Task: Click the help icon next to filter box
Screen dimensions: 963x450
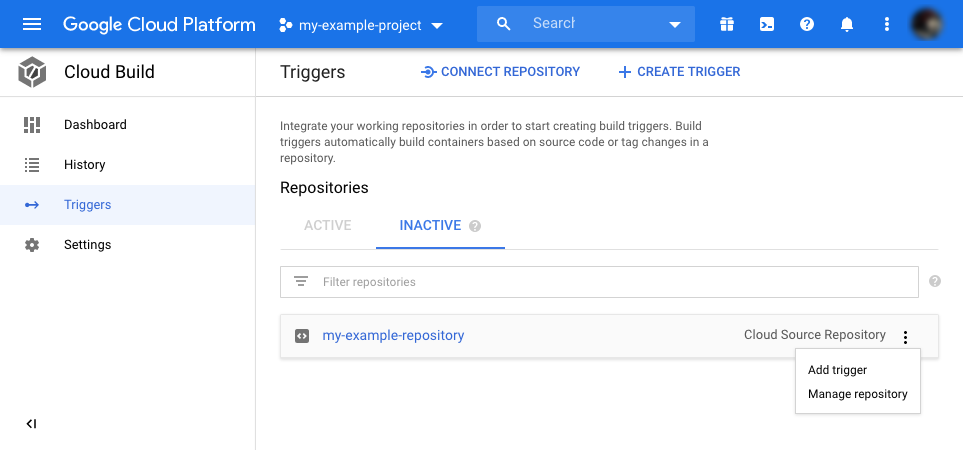Action: [x=935, y=281]
